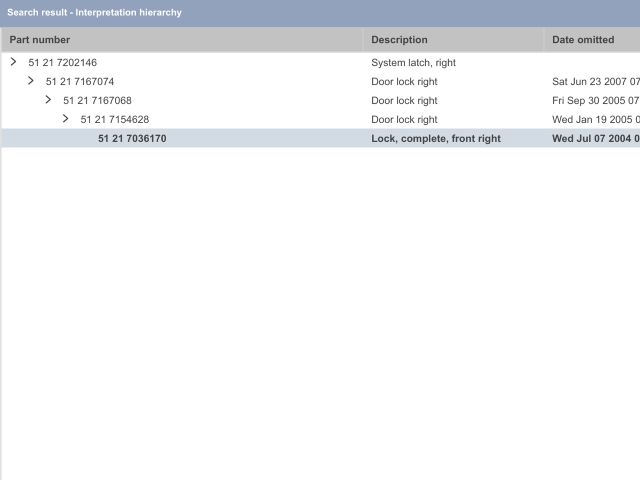Click the Door lock right description for 51 21 7167074
Screen dimensions: 640x480
pyautogui.click(x=404, y=82)
